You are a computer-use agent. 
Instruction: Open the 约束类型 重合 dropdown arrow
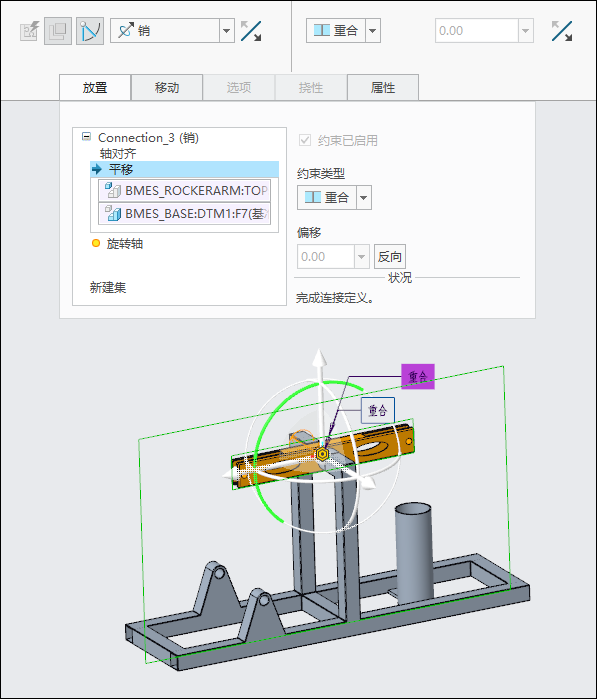(364, 197)
